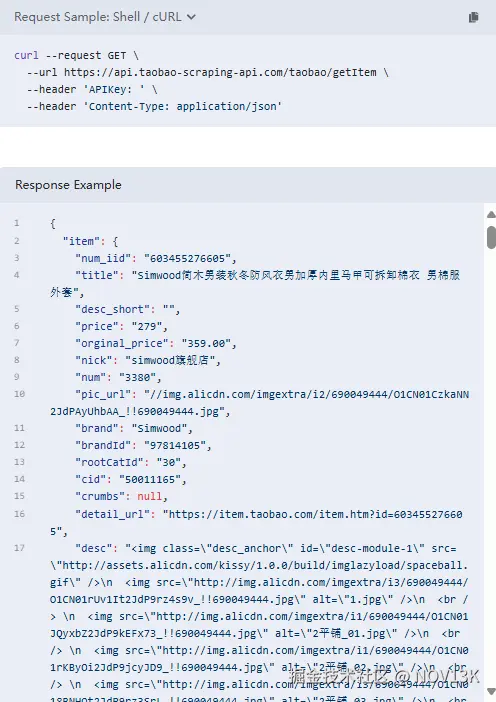Click the "item" key on line 2
496x702 pixels.
coord(81,241)
